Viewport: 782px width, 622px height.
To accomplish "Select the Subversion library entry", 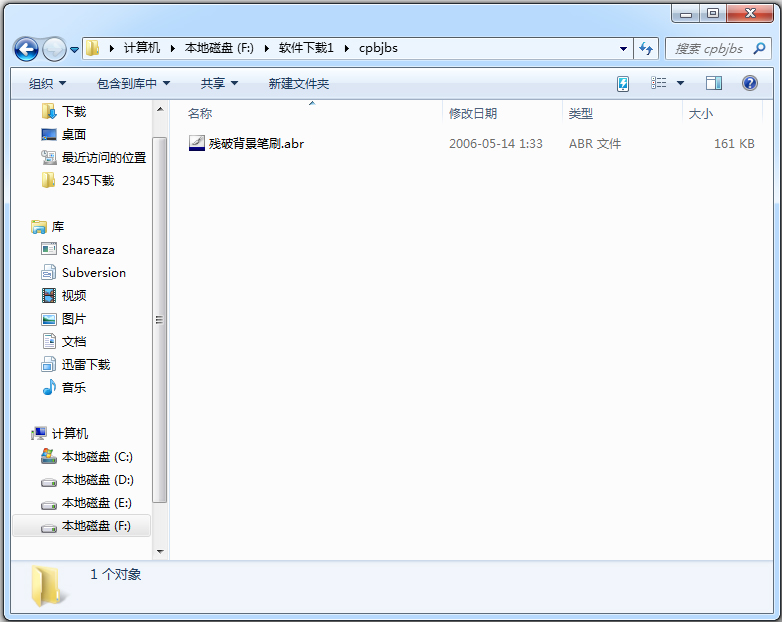I will [x=93, y=273].
